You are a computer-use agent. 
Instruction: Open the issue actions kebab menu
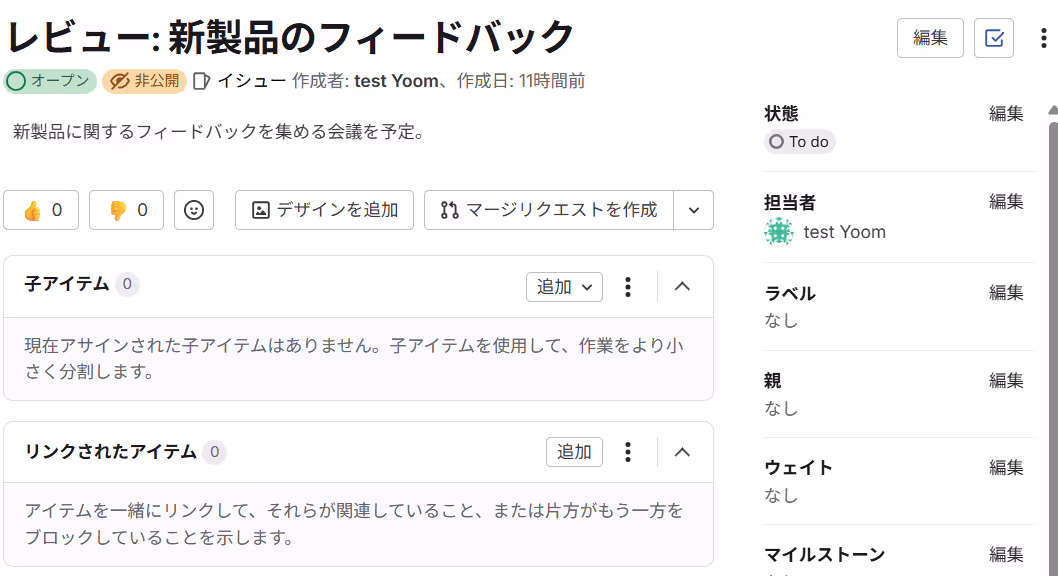pyautogui.click(x=1043, y=38)
